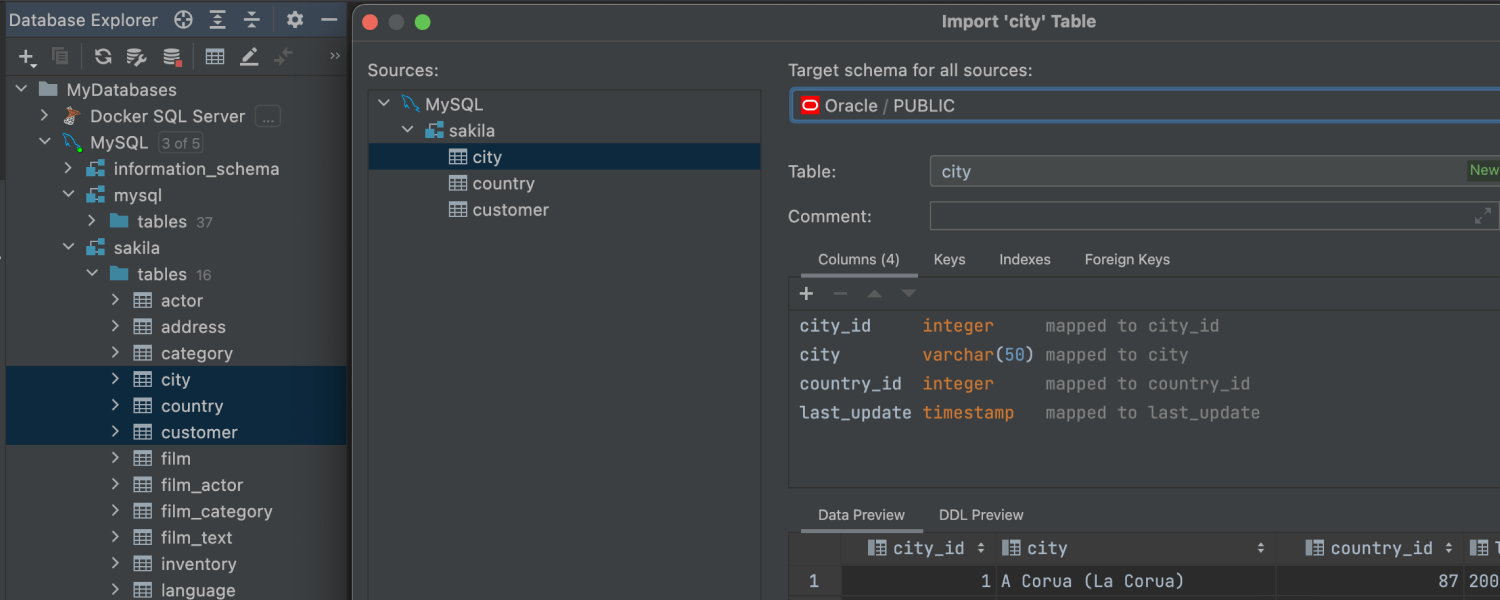Switch to the Foreign Keys tab
This screenshot has width=1500, height=600.
1126,260
